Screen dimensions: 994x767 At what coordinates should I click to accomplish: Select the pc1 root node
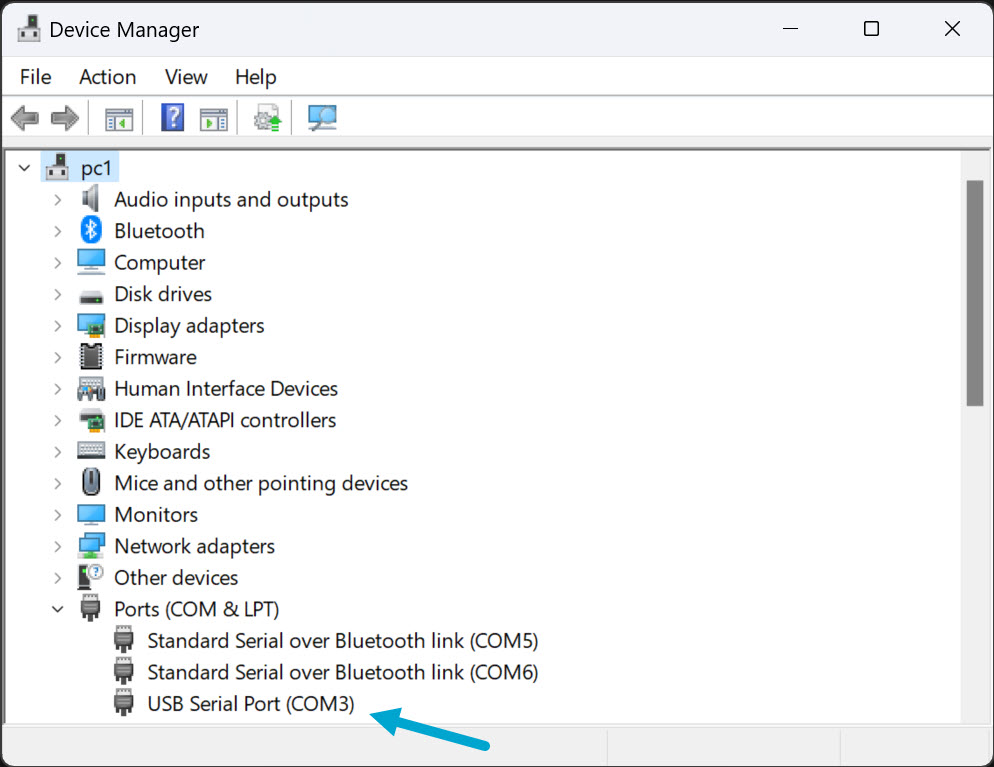(95, 167)
